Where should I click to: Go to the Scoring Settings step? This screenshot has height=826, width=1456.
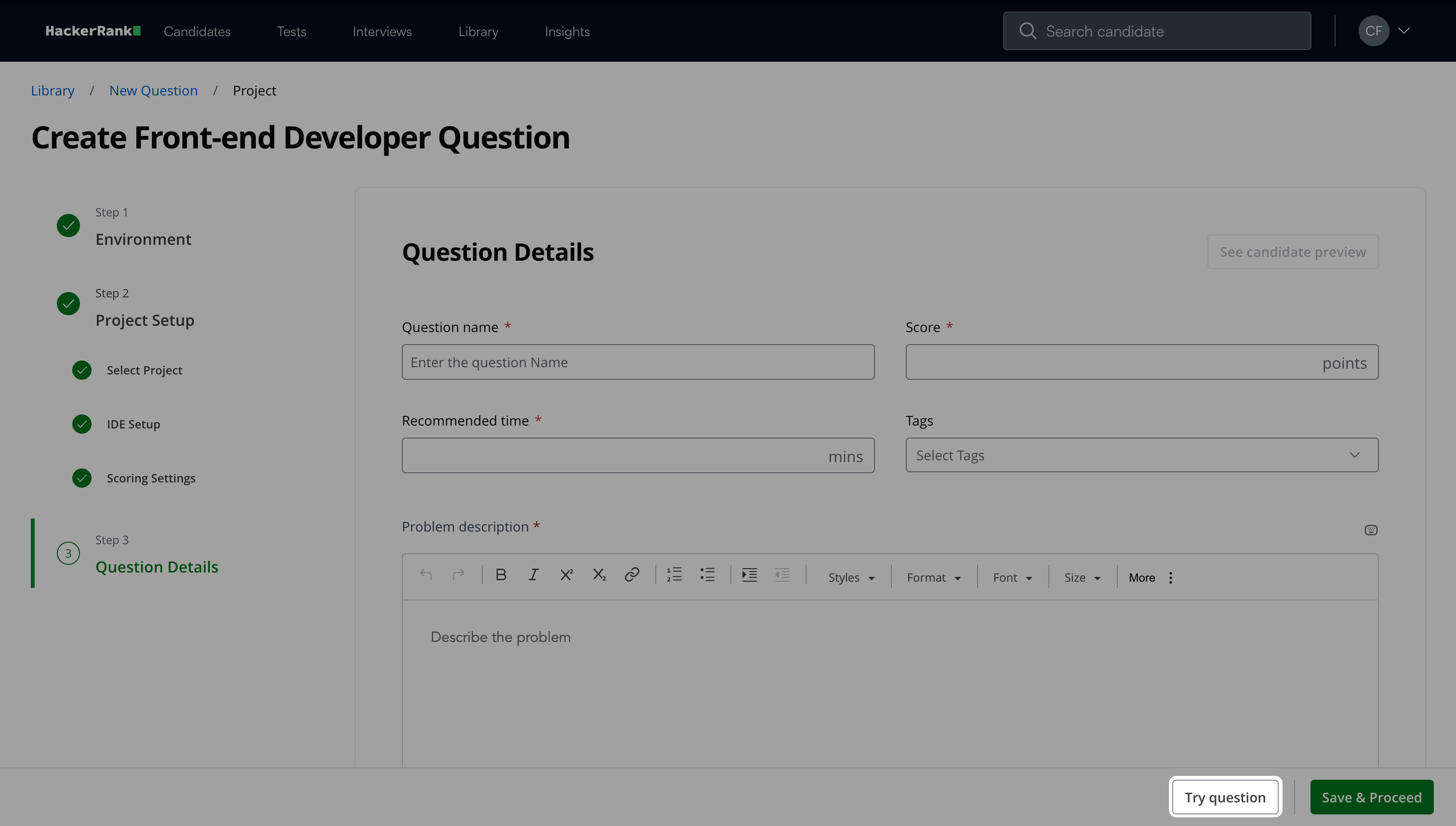[151, 478]
